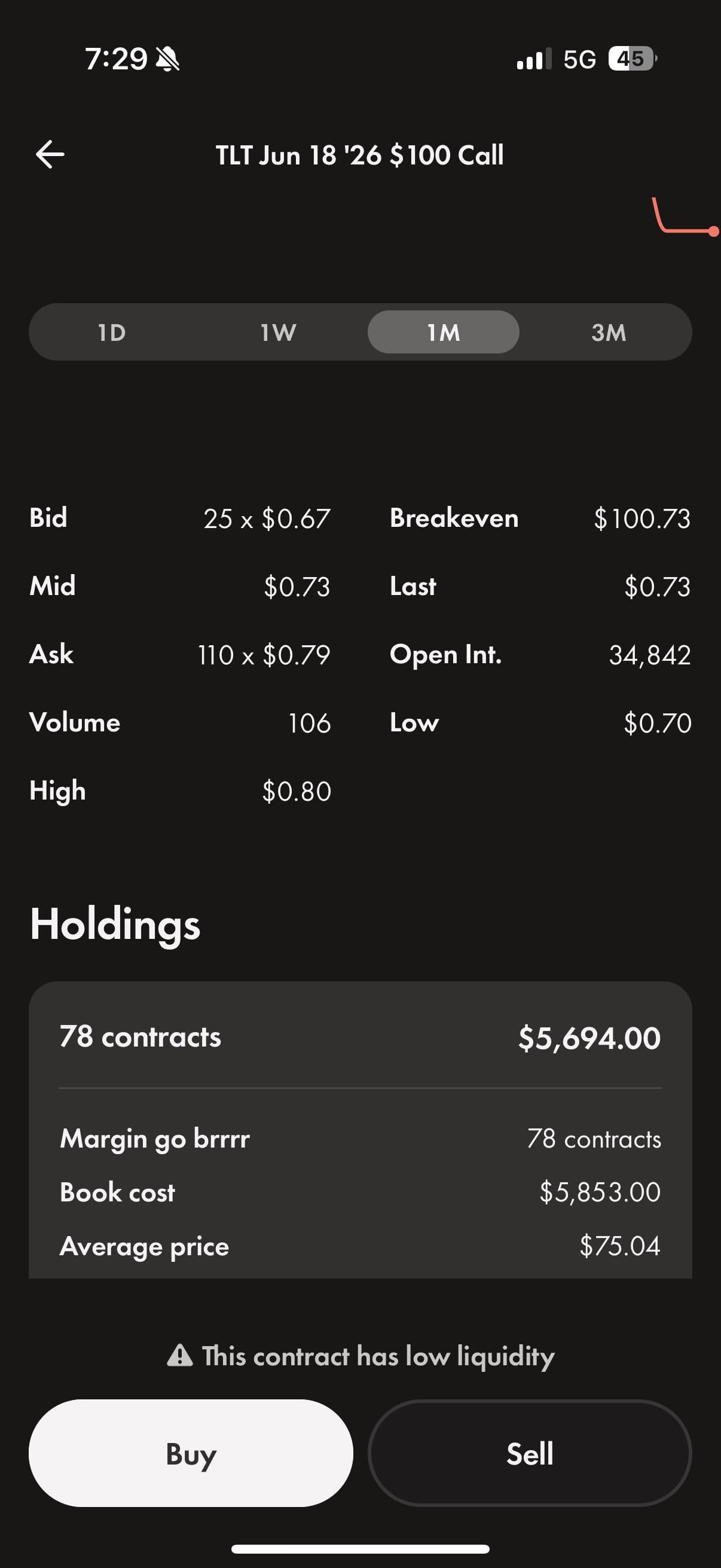Tap the low liquidity warning icon

[179, 1356]
